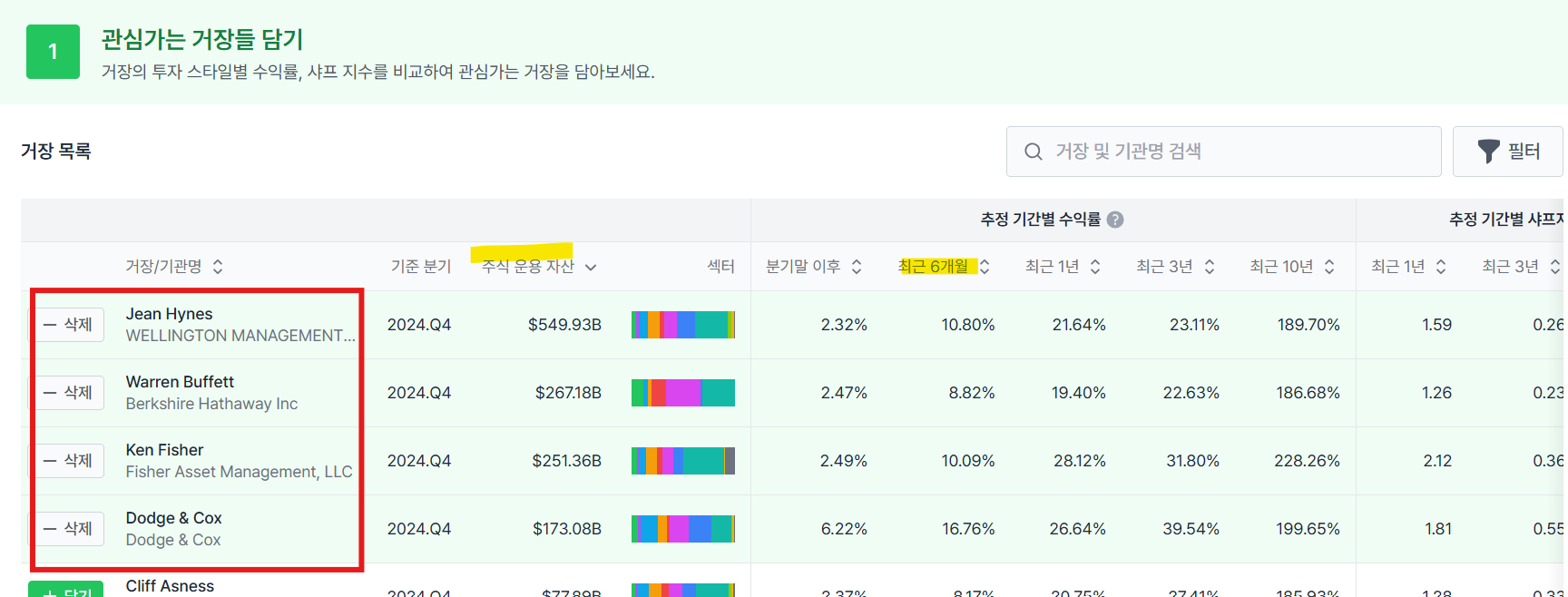Open Ken Fisher investor name
Viewport: 1568px width, 597px height.
164,450
